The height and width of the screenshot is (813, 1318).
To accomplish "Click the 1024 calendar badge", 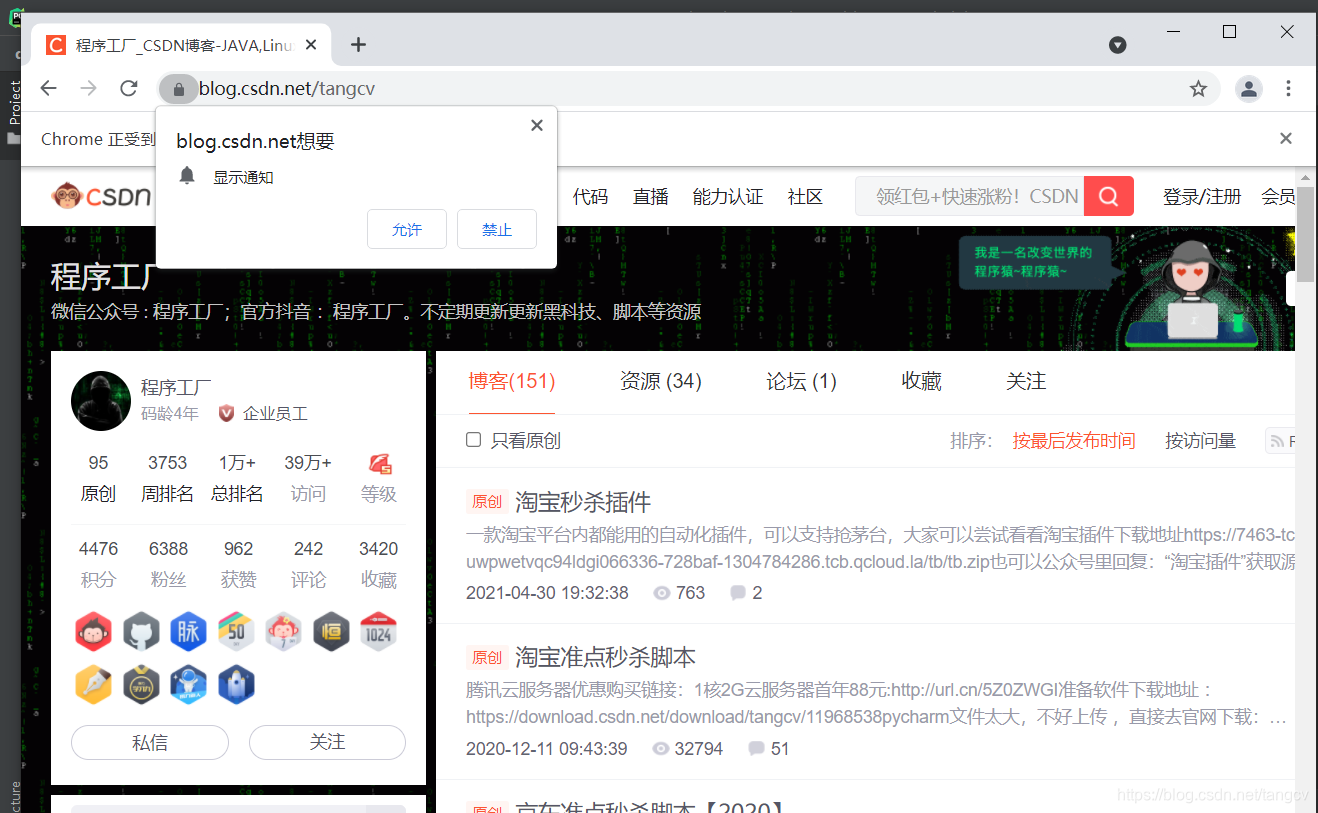I will pyautogui.click(x=379, y=632).
